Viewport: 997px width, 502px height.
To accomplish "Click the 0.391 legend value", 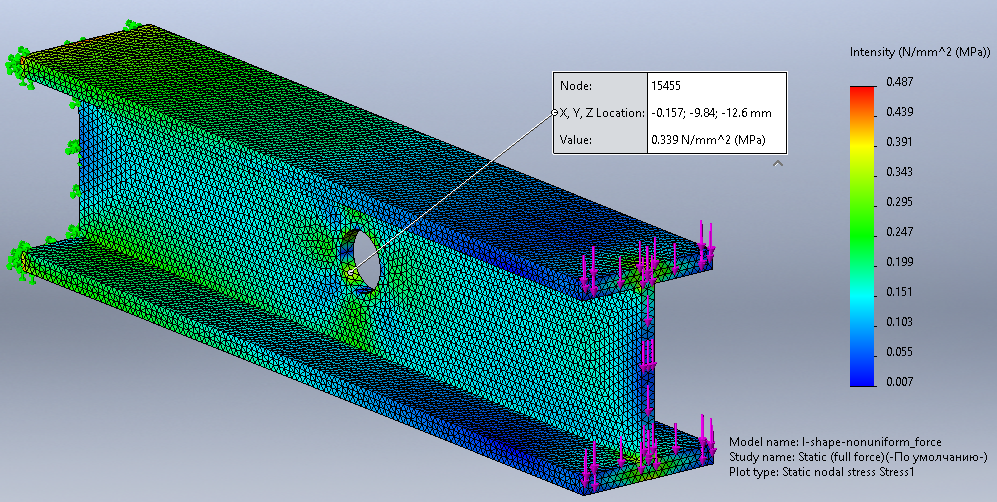I will (900, 142).
